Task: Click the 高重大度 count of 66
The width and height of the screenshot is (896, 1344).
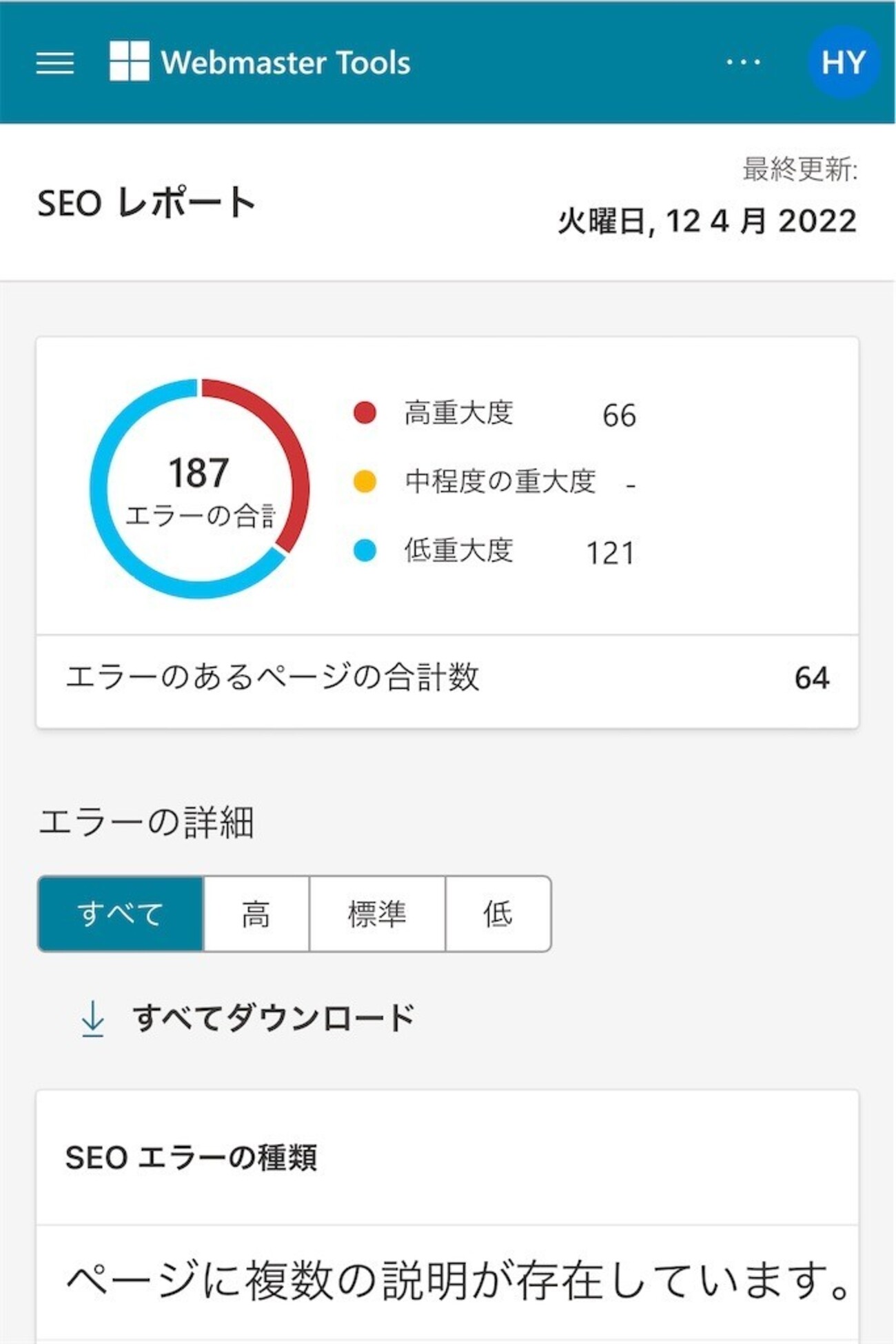Action: (x=619, y=415)
